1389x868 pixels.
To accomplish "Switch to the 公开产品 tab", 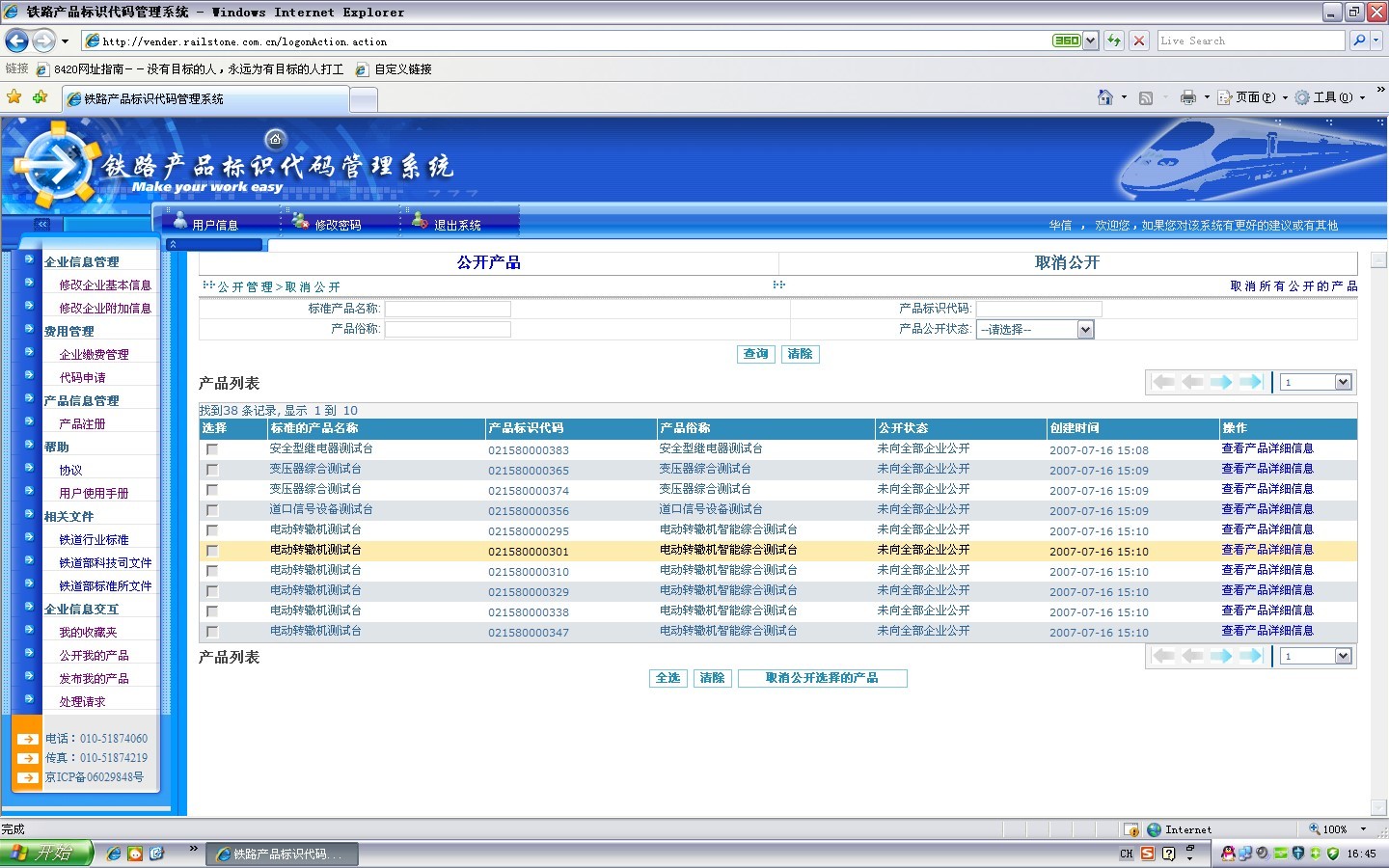I will [488, 262].
